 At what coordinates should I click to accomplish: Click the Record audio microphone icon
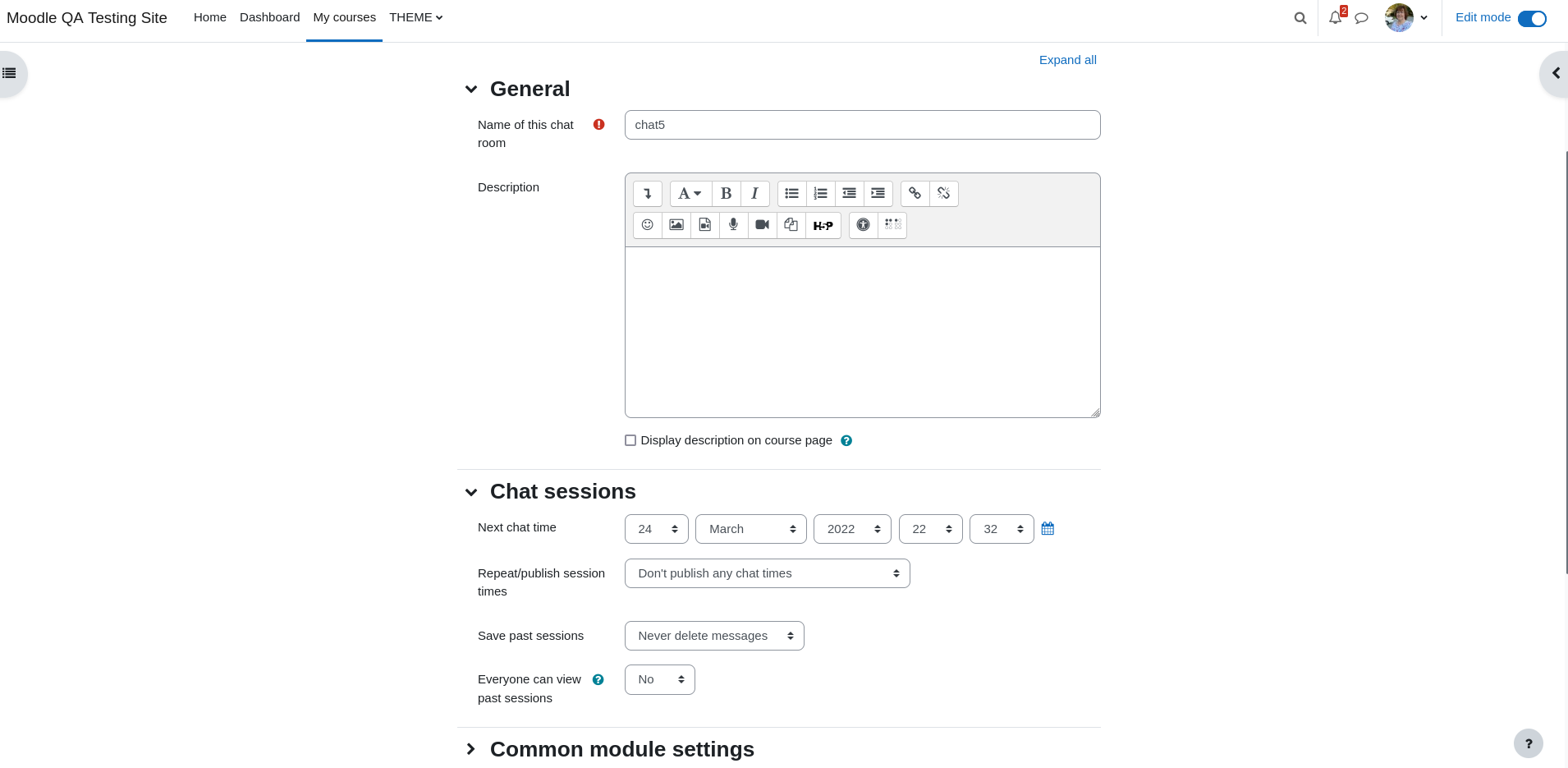(733, 225)
